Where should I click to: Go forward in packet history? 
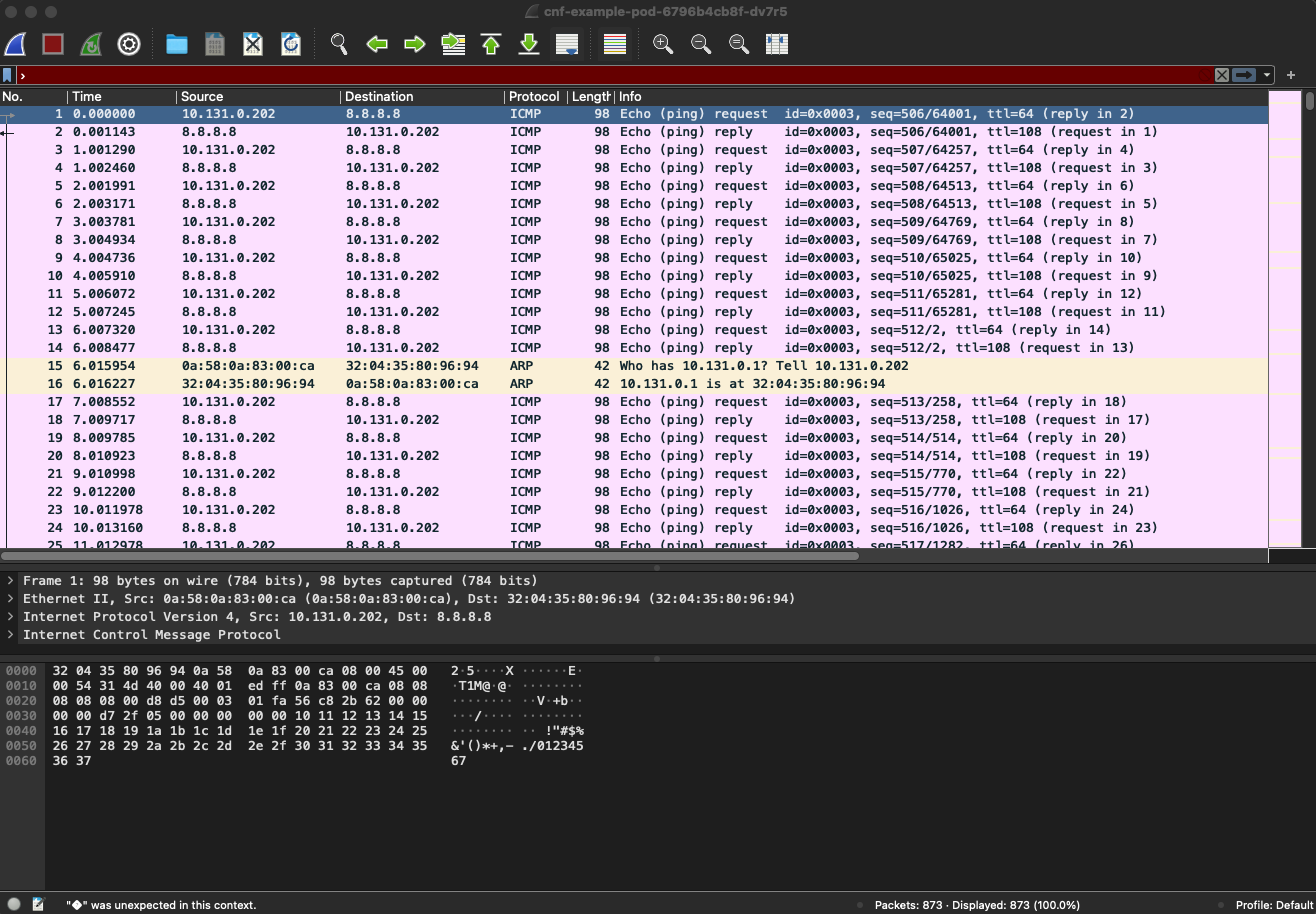pyautogui.click(x=415, y=44)
